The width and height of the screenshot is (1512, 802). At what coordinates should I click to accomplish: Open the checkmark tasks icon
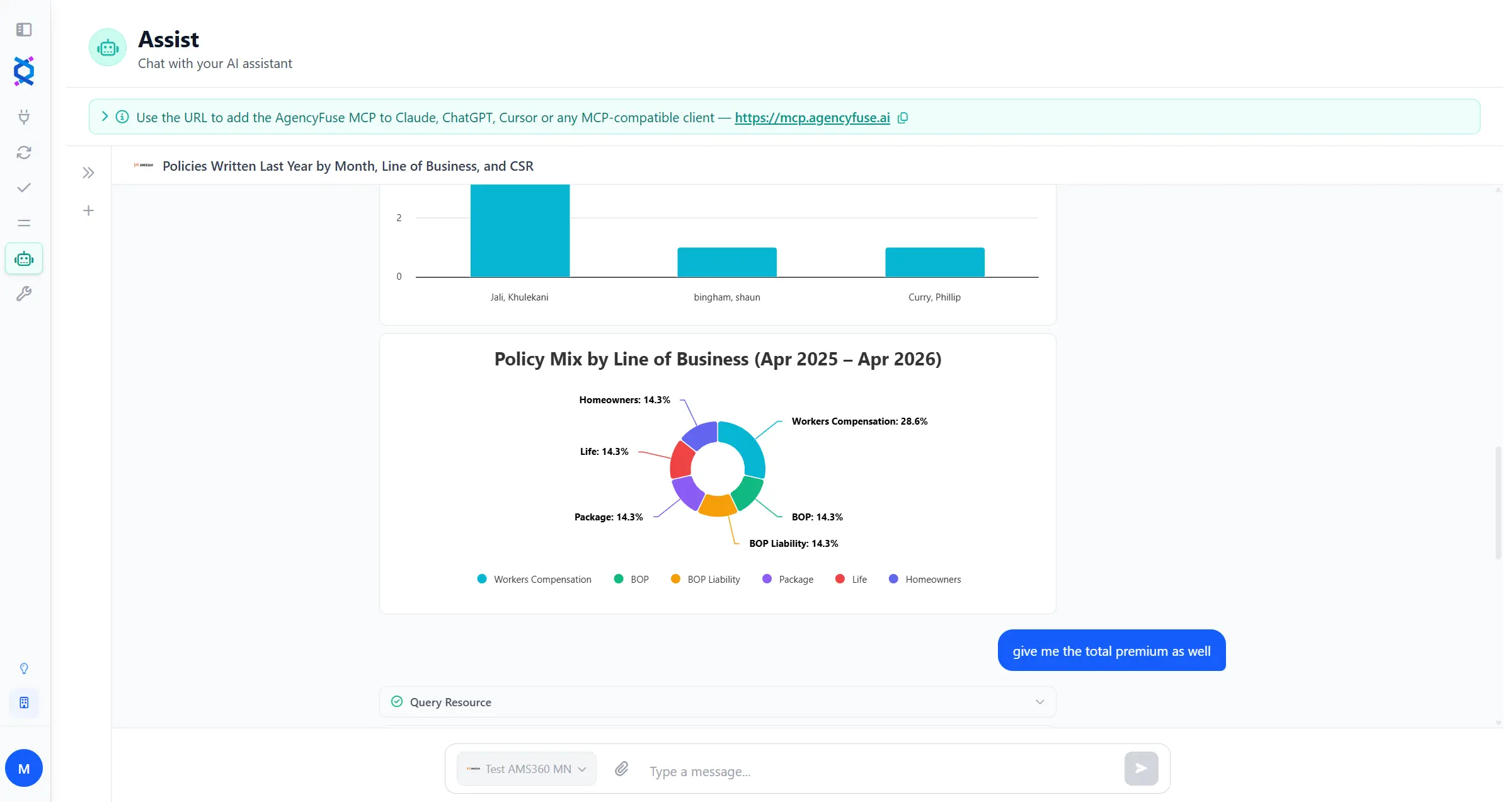coord(24,188)
